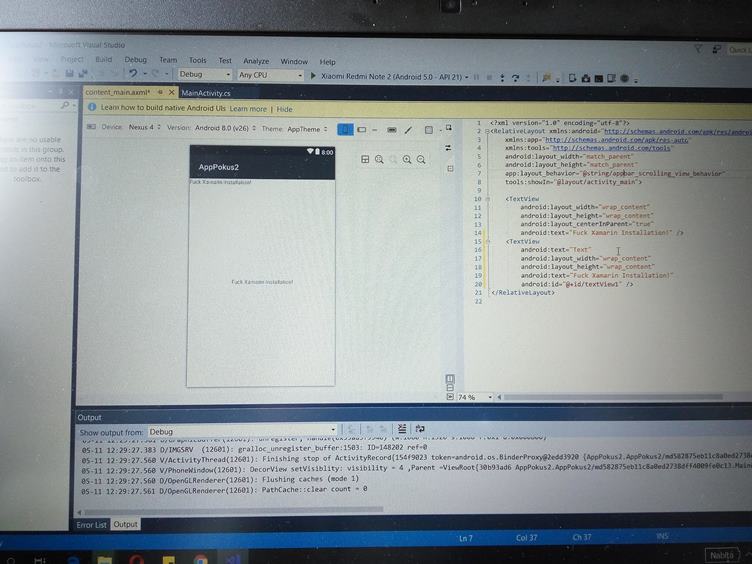752x564 pixels.
Task: Open the Any CPU platform dropdown
Action: 270,75
